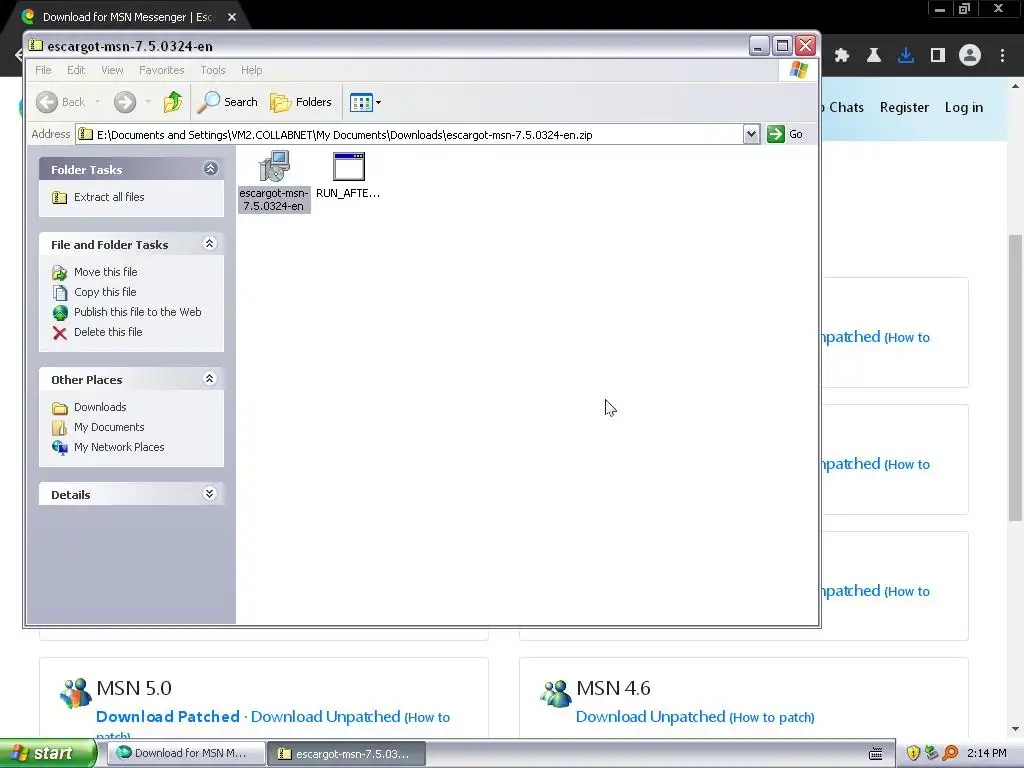Click the Back navigation button
The height and width of the screenshot is (768, 1024).
click(61, 102)
